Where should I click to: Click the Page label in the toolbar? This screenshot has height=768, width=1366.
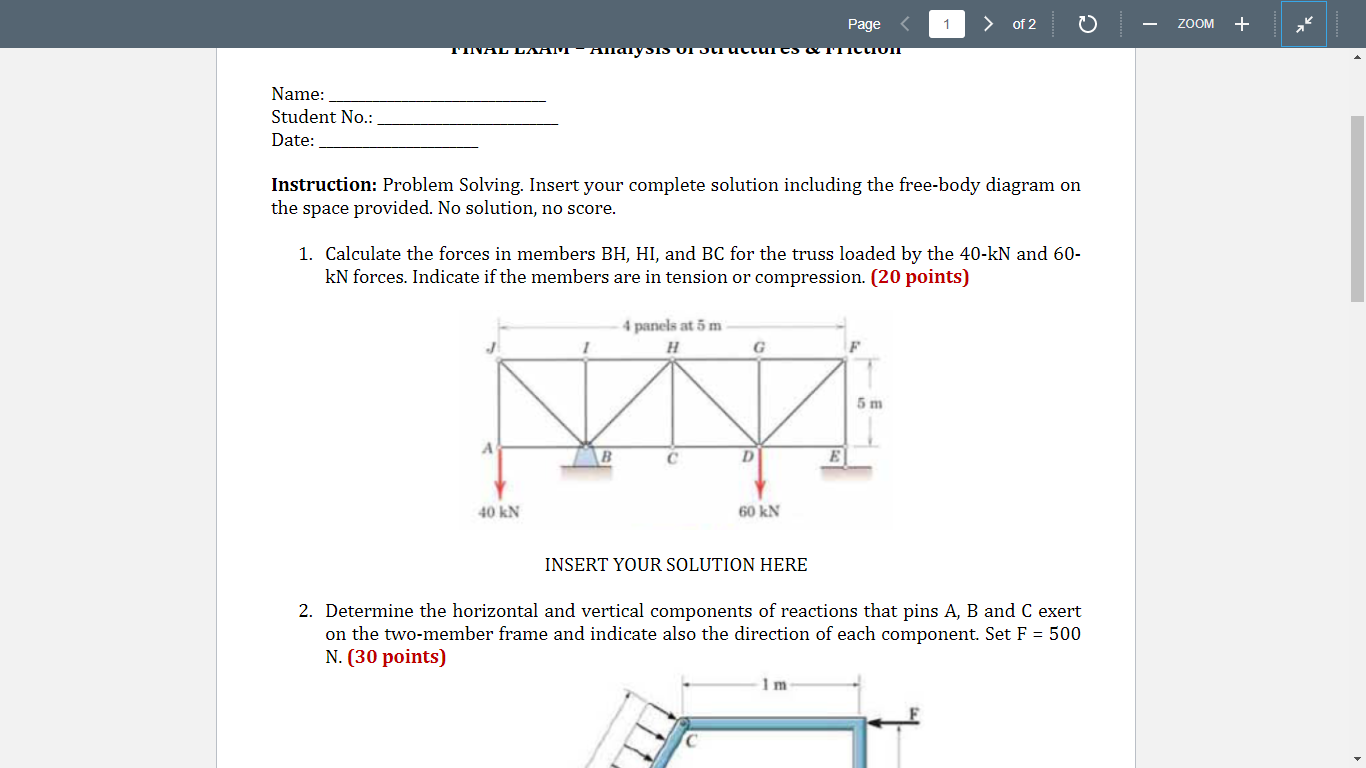[863, 23]
